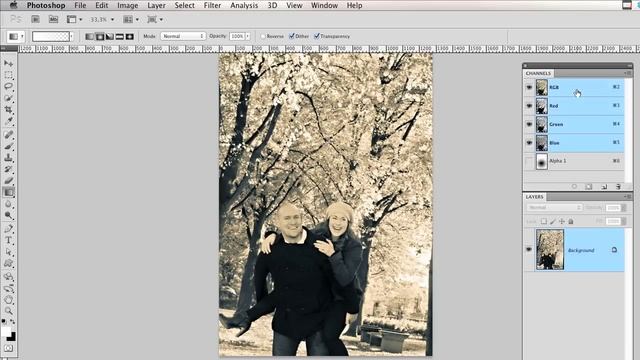Select the Spot Healing Brush tool
This screenshot has height=360, width=640.
pos(9,135)
